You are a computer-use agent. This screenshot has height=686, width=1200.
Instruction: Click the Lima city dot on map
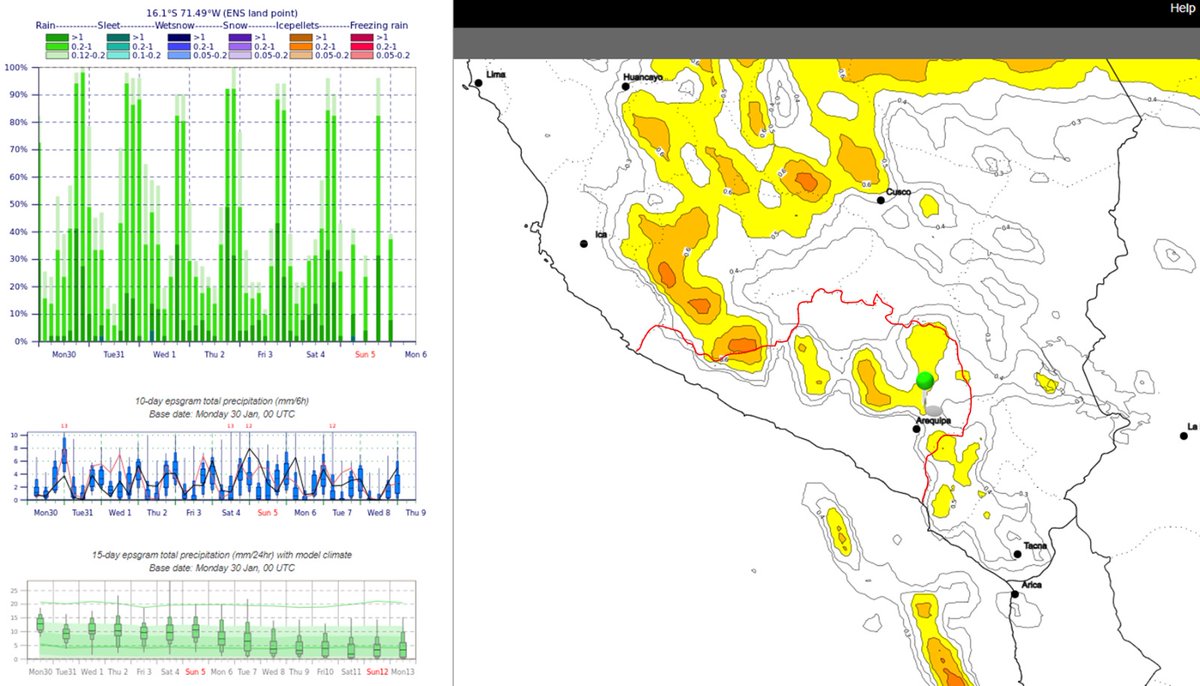click(479, 84)
